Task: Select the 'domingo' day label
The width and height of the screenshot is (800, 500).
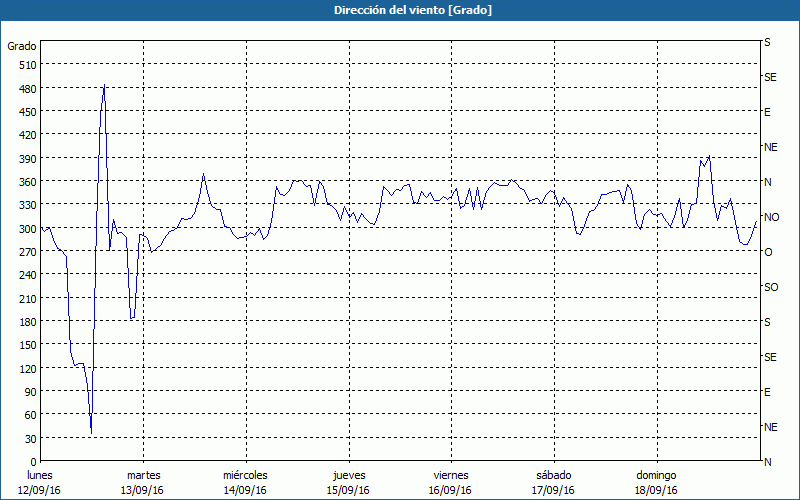Action: [656, 475]
